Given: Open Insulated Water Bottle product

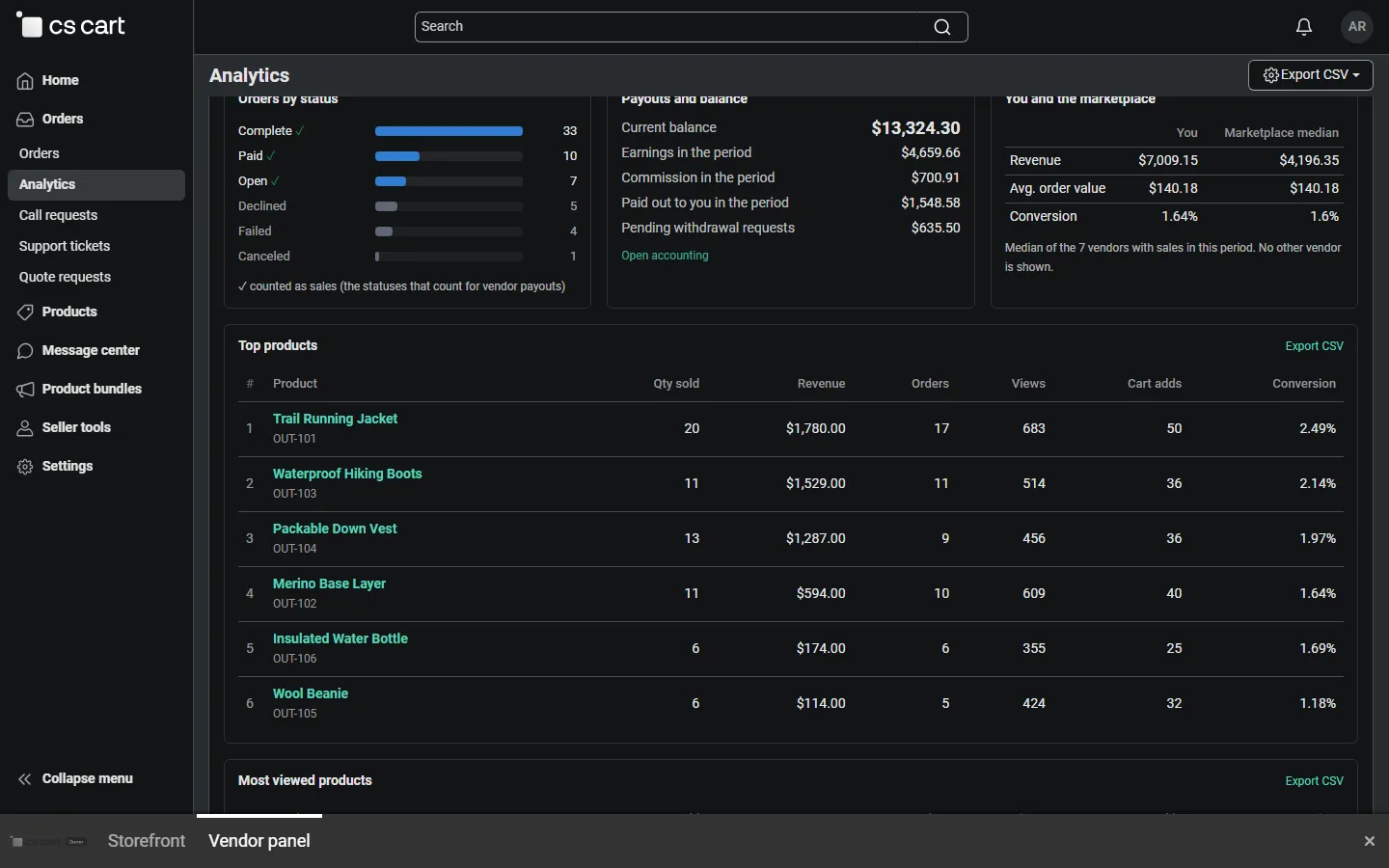Looking at the screenshot, I should pos(340,639).
